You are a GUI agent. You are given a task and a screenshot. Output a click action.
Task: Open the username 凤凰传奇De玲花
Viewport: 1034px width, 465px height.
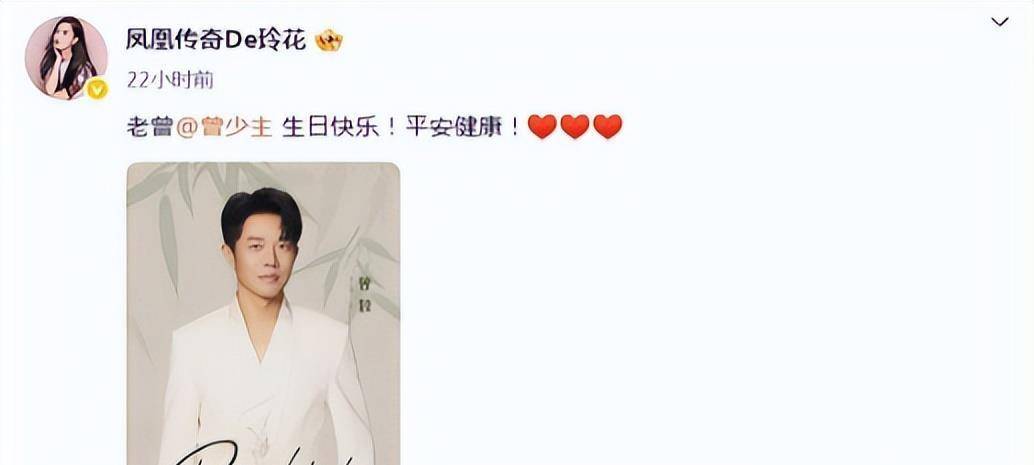[216, 41]
